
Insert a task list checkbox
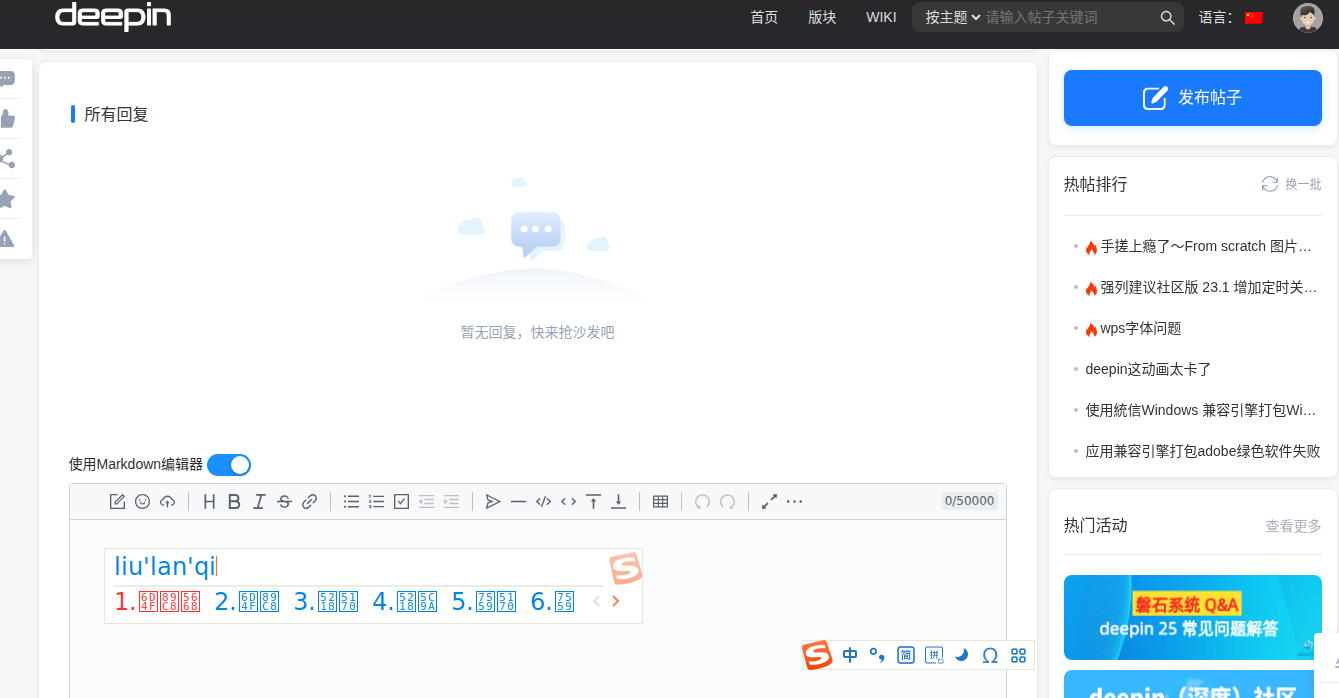(x=401, y=501)
